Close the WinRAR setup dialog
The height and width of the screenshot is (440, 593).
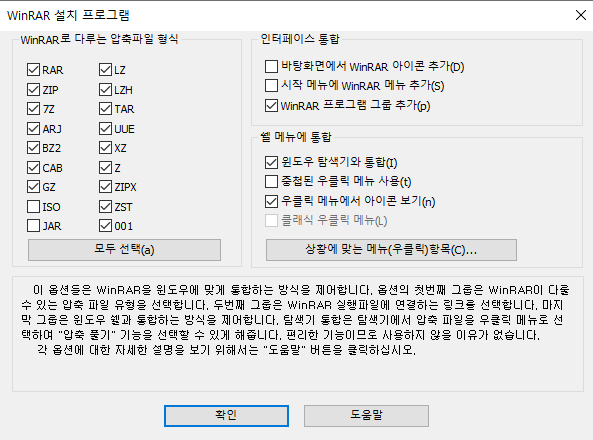pos(581,15)
